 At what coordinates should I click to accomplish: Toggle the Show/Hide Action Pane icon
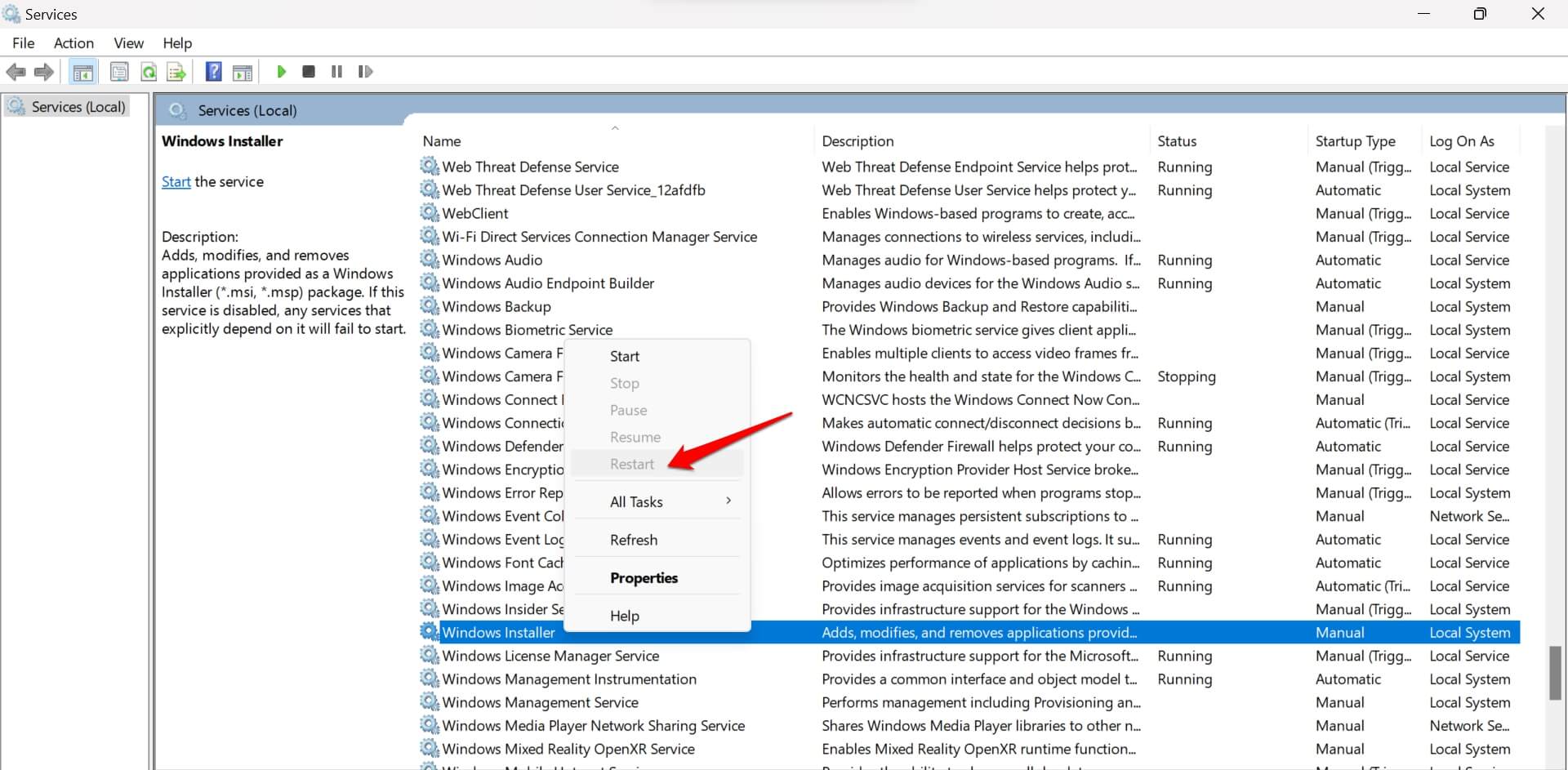point(243,72)
